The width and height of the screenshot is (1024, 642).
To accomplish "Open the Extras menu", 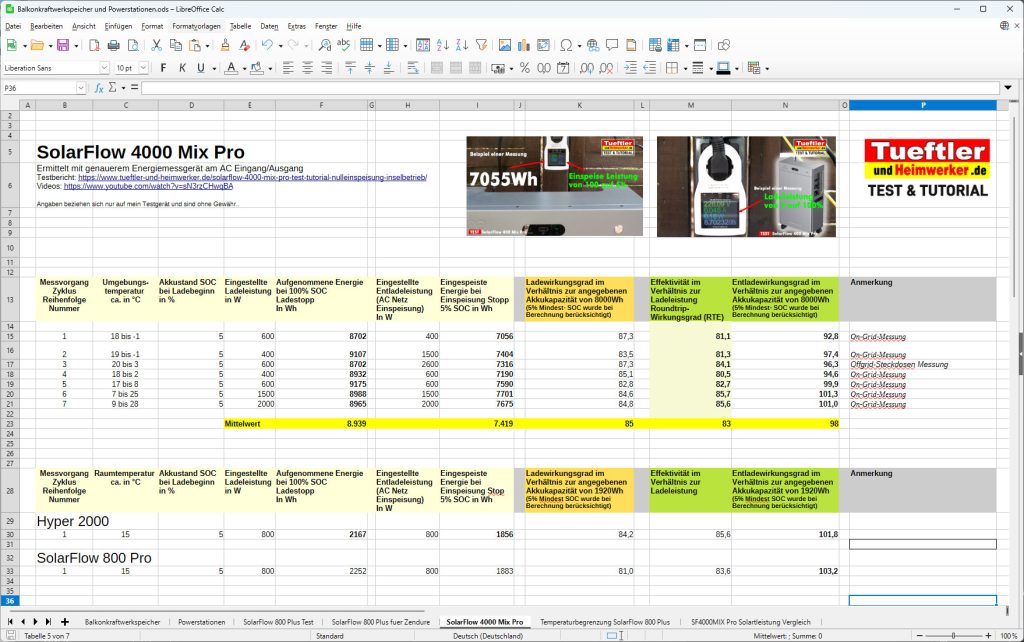I will (296, 26).
